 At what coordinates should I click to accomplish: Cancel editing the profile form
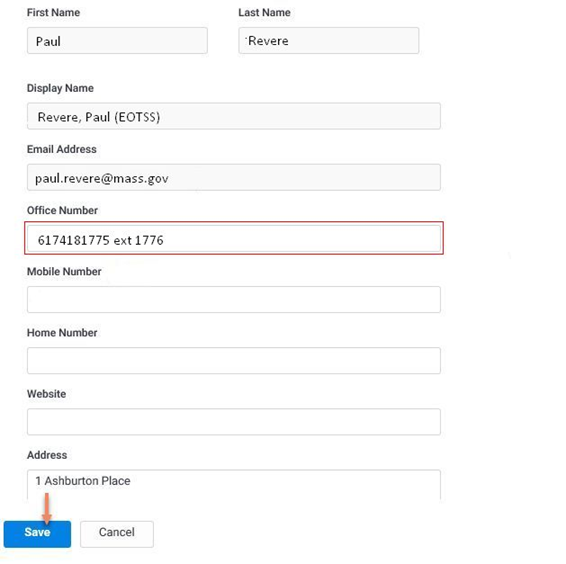click(117, 534)
